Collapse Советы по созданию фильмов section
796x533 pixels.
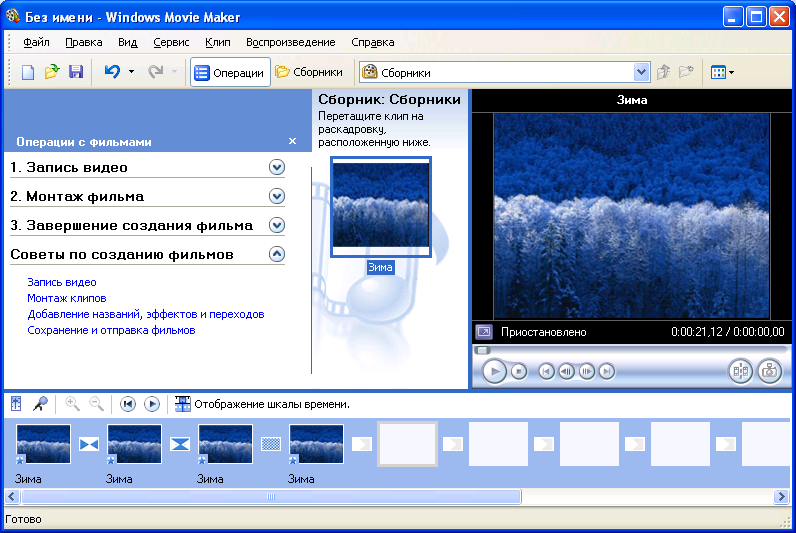pyautogui.click(x=277, y=254)
